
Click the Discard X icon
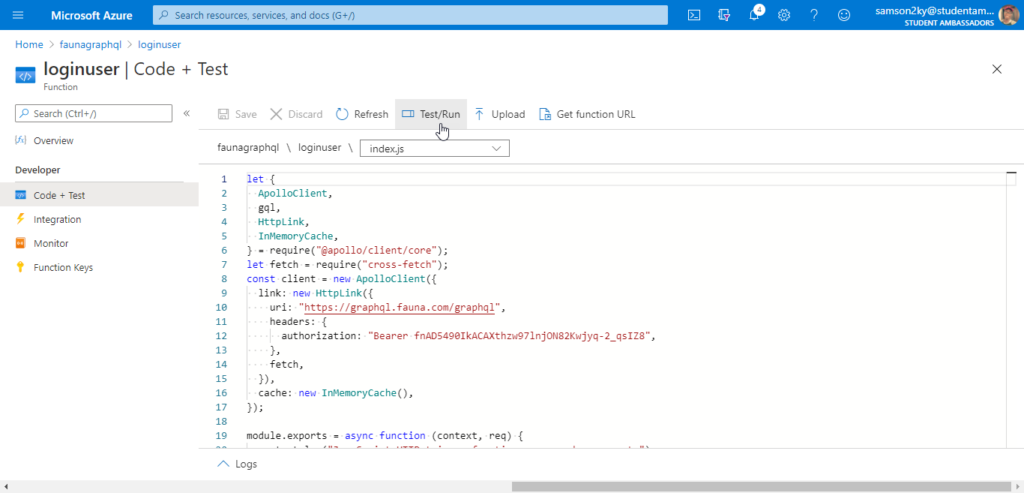coord(276,114)
